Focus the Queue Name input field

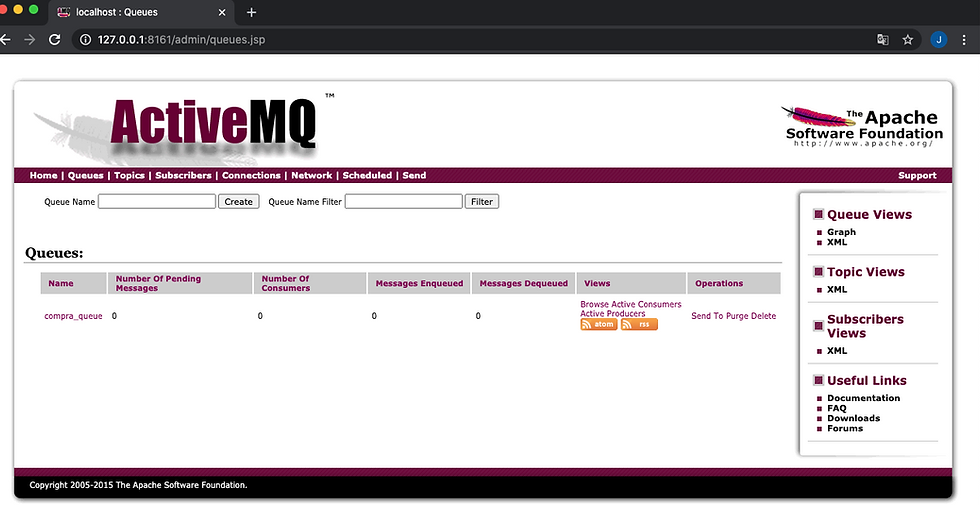point(157,201)
